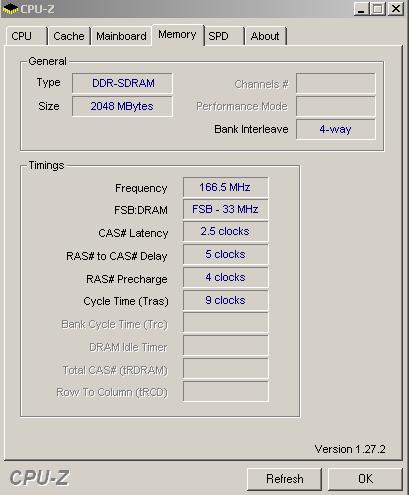Click the Refresh button
This screenshot has width=409, height=495.
(284, 479)
